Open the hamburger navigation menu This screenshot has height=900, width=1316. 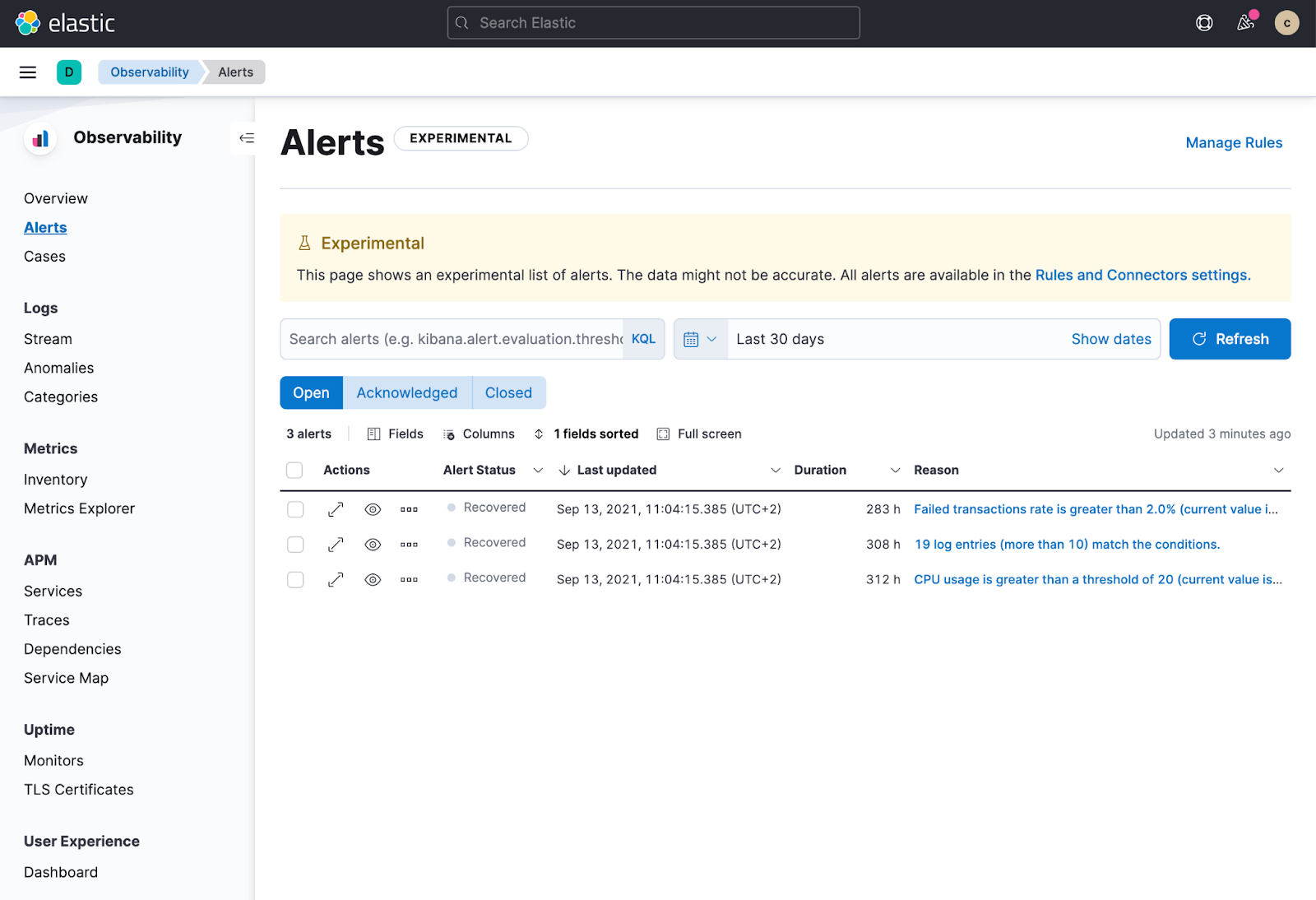click(27, 72)
